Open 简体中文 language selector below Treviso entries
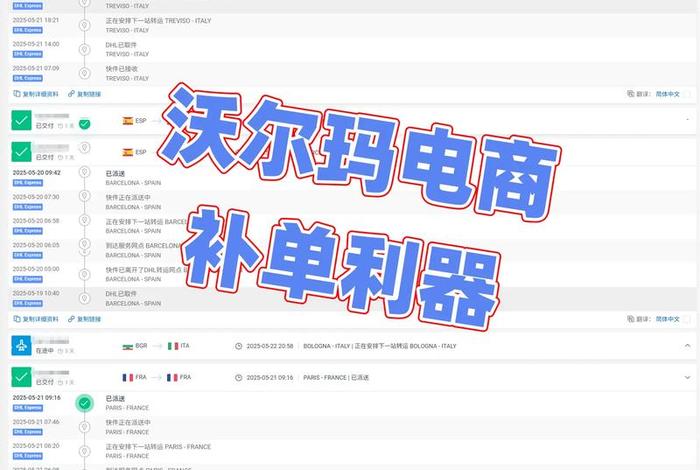Image resolution: width=700 pixels, height=470 pixels. pos(667,94)
